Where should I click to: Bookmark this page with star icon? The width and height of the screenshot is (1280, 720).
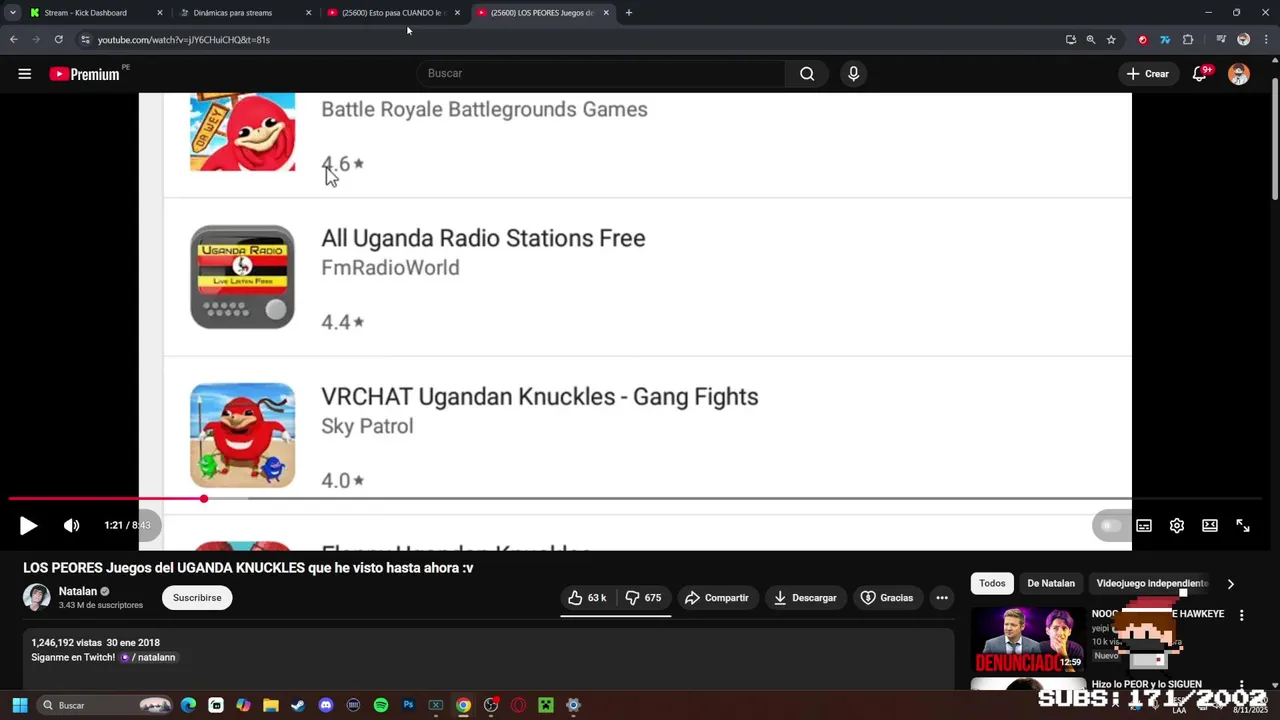[1111, 40]
